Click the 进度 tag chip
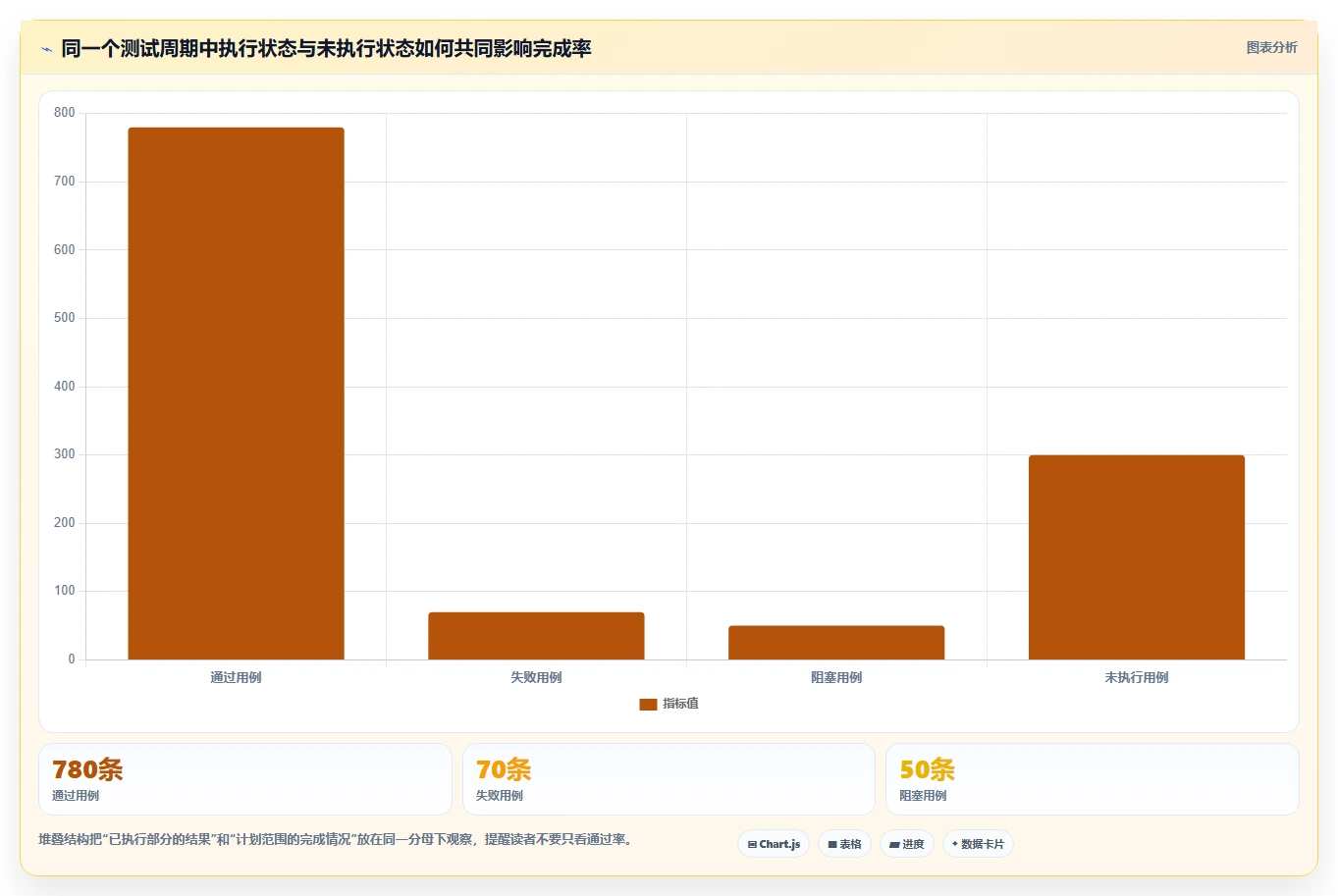Image resolution: width=1338 pixels, height=896 pixels. pos(906,844)
